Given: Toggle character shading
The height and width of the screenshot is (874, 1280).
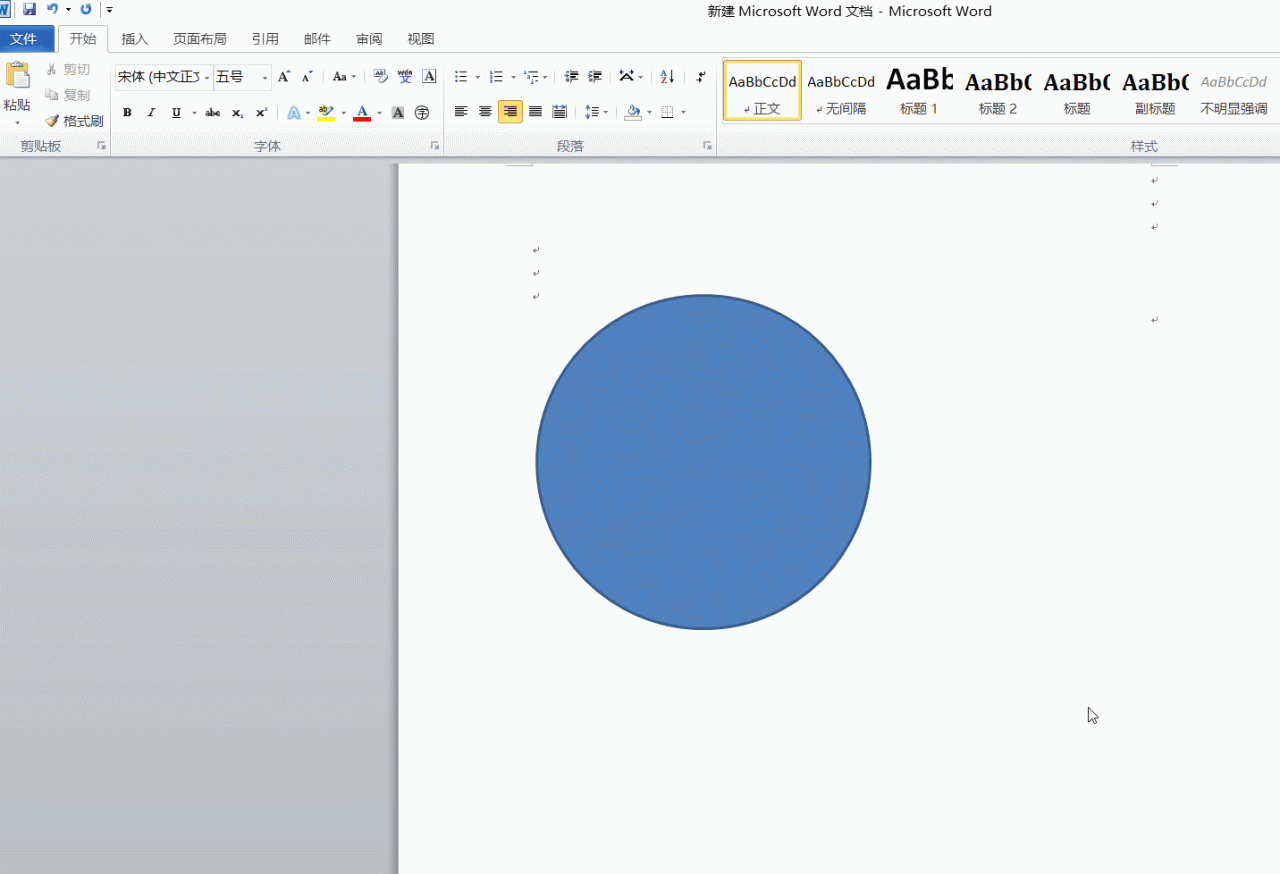Looking at the screenshot, I should pyautogui.click(x=398, y=113).
